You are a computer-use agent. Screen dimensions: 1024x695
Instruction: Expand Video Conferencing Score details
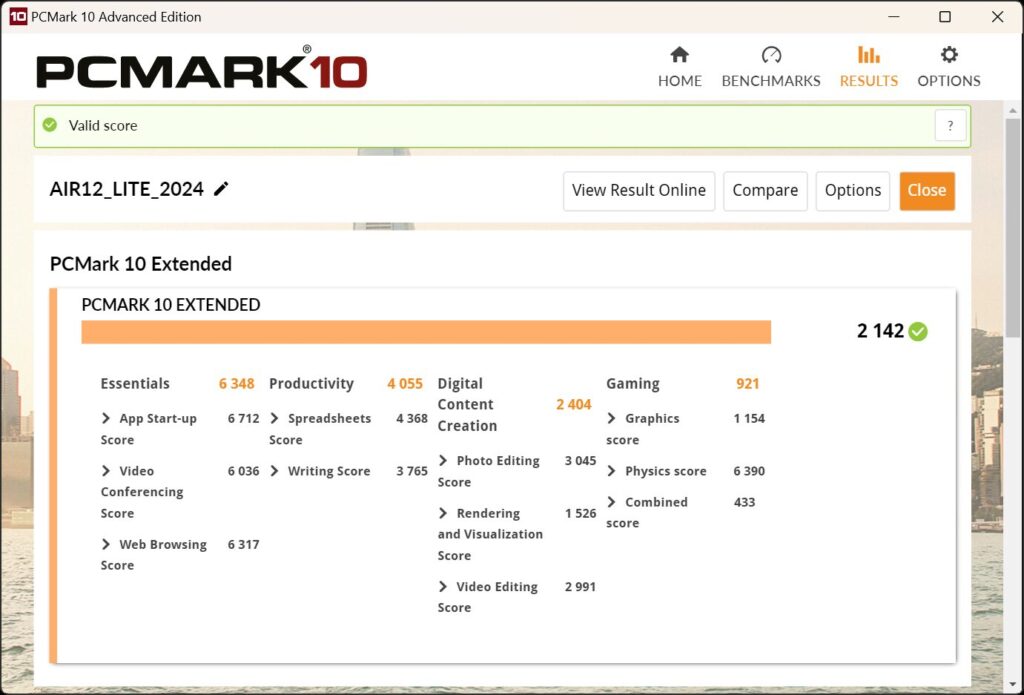[106, 471]
